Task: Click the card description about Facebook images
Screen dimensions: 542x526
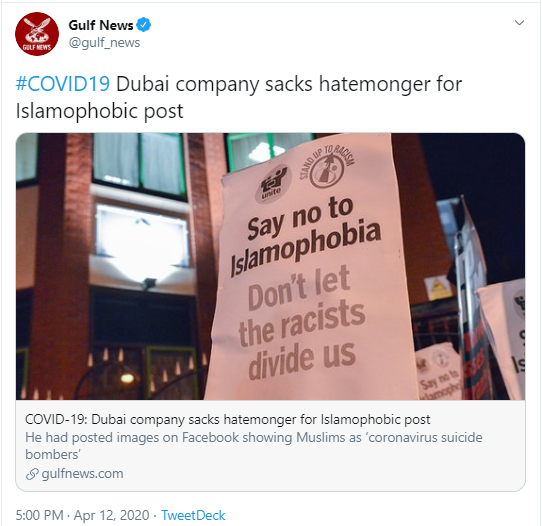Action: click(x=254, y=446)
